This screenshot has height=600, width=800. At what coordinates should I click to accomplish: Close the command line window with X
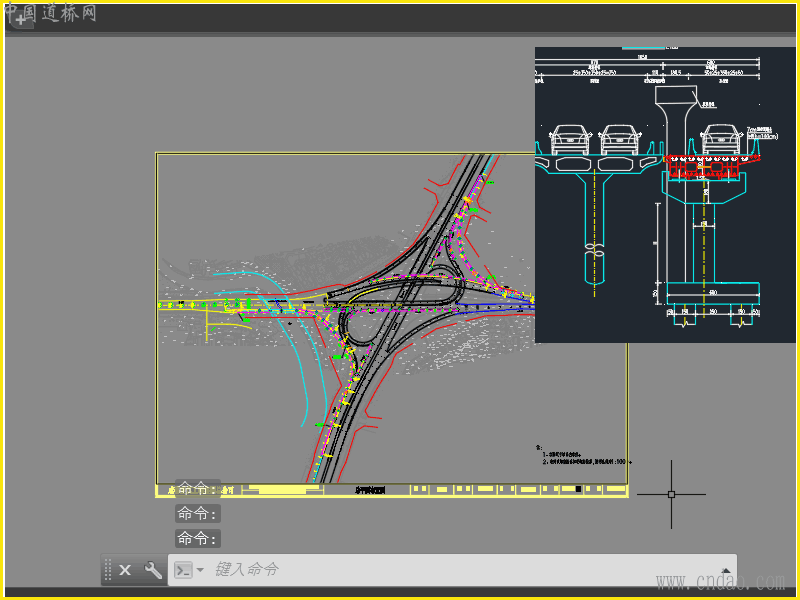[125, 570]
